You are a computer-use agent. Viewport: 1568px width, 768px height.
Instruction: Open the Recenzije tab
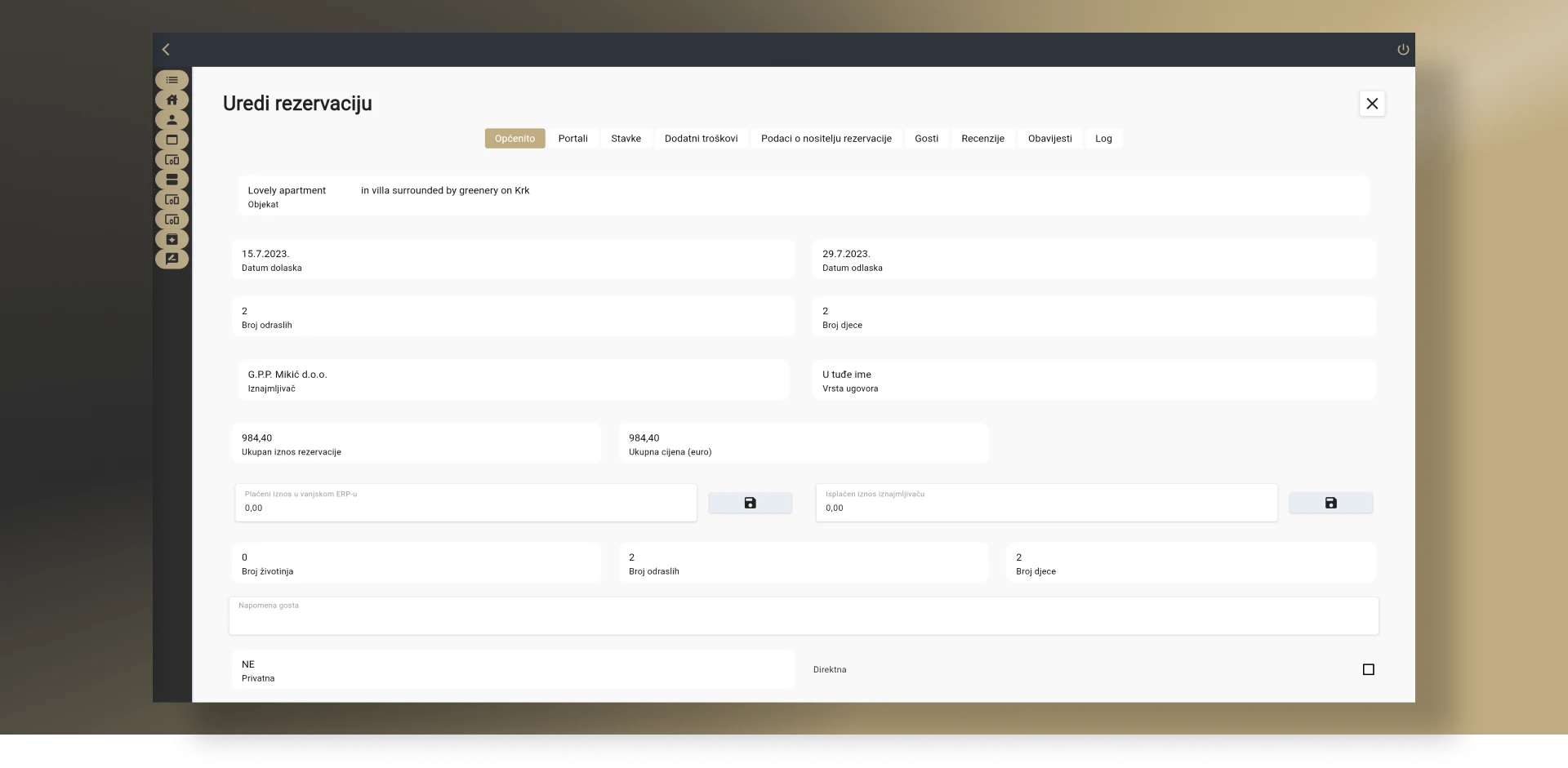pyautogui.click(x=983, y=139)
